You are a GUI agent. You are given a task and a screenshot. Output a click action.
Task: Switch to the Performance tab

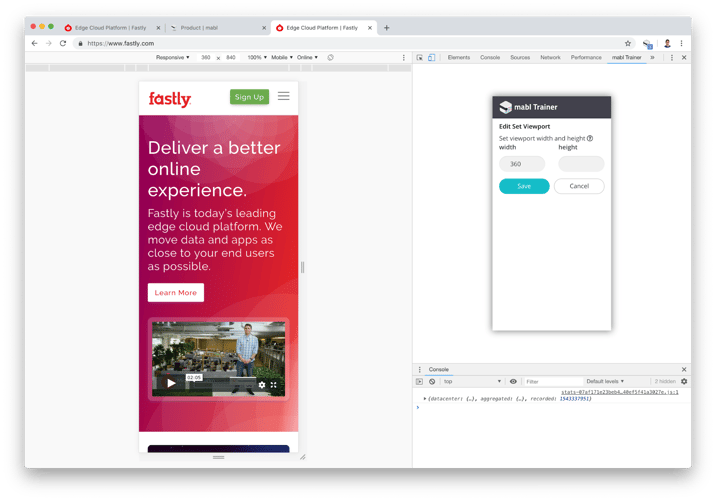point(586,58)
